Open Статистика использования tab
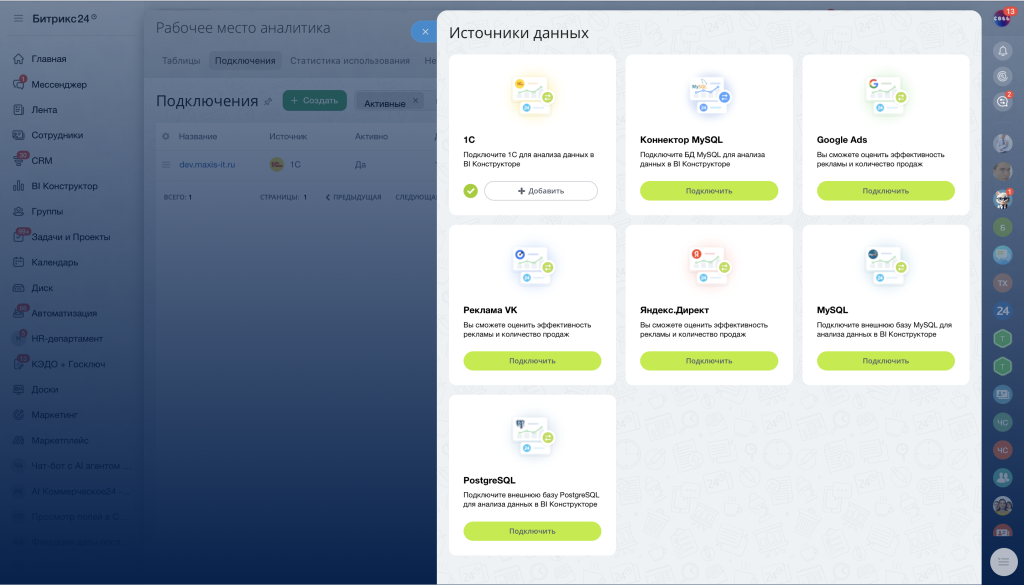 point(350,61)
